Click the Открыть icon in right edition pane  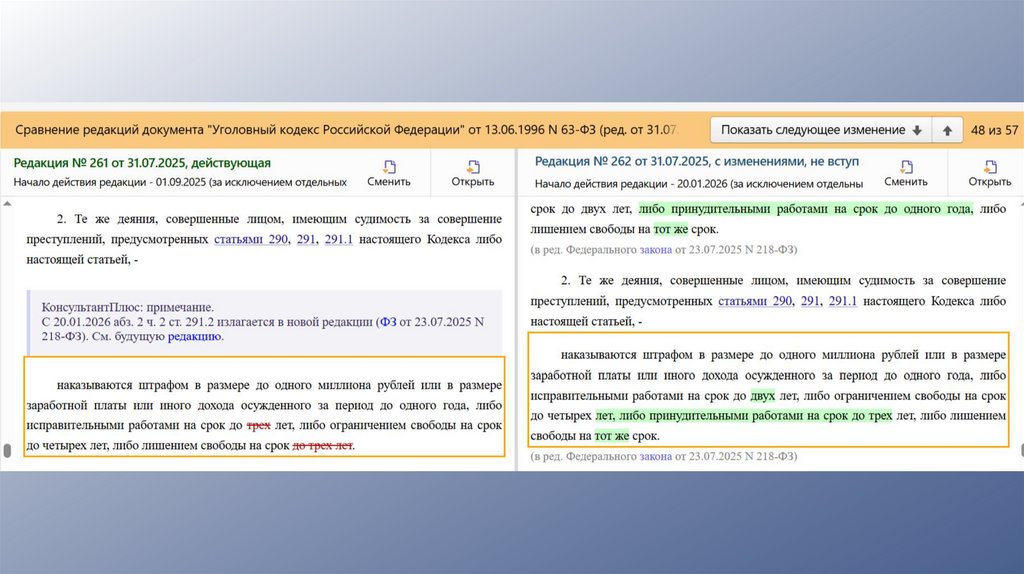990,167
